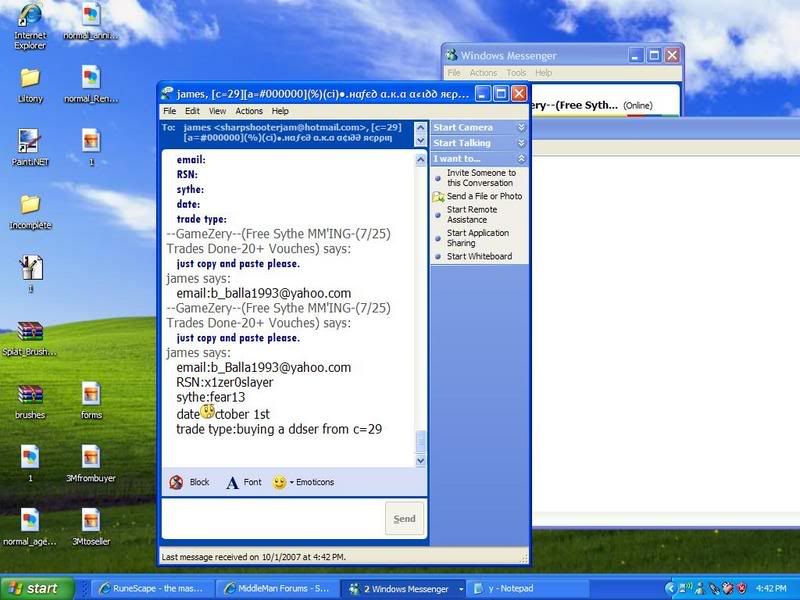Minimize the james conversation window
800x600 pixels.
[483, 94]
